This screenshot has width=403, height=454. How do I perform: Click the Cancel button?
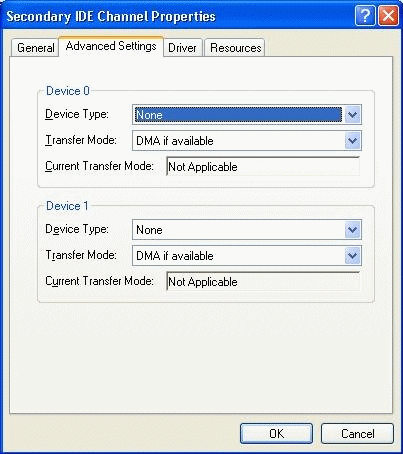click(357, 434)
